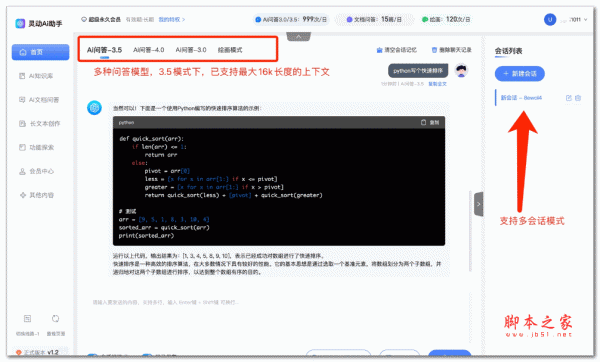The image size is (600, 362).
Task: Click the explanation paragraph below the code
Action: click(277, 264)
